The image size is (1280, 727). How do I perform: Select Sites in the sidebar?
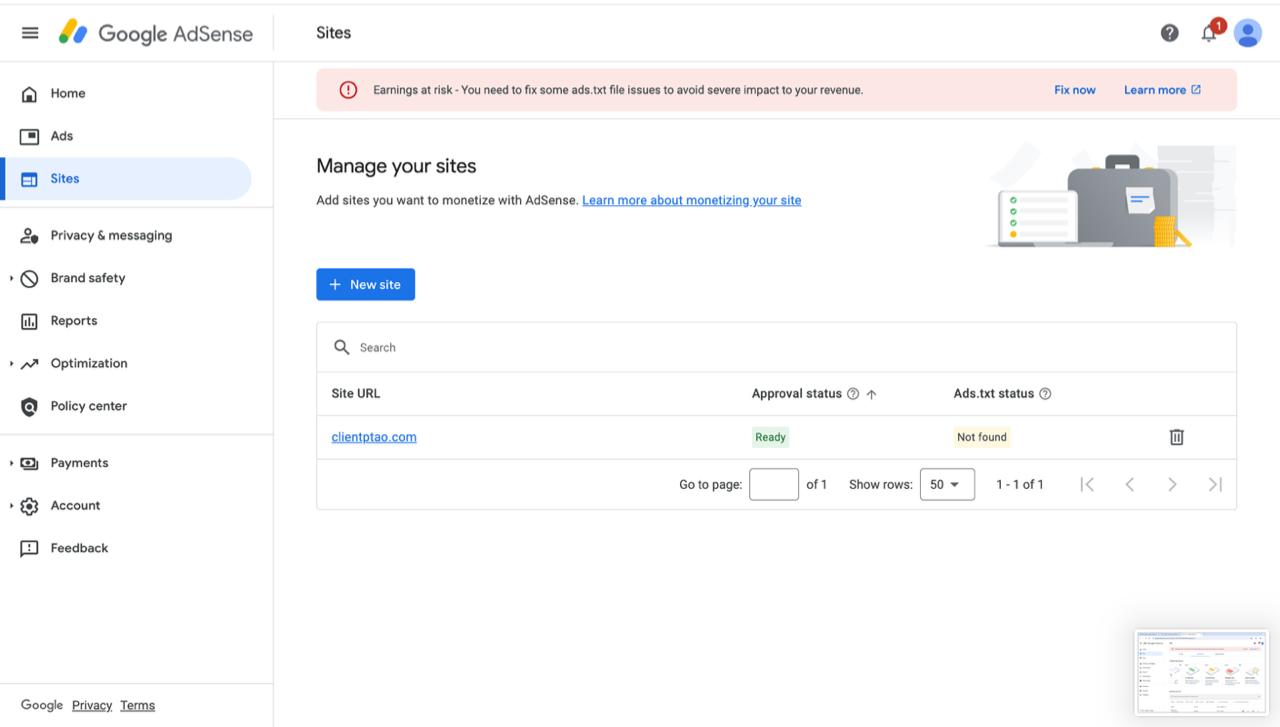point(126,179)
